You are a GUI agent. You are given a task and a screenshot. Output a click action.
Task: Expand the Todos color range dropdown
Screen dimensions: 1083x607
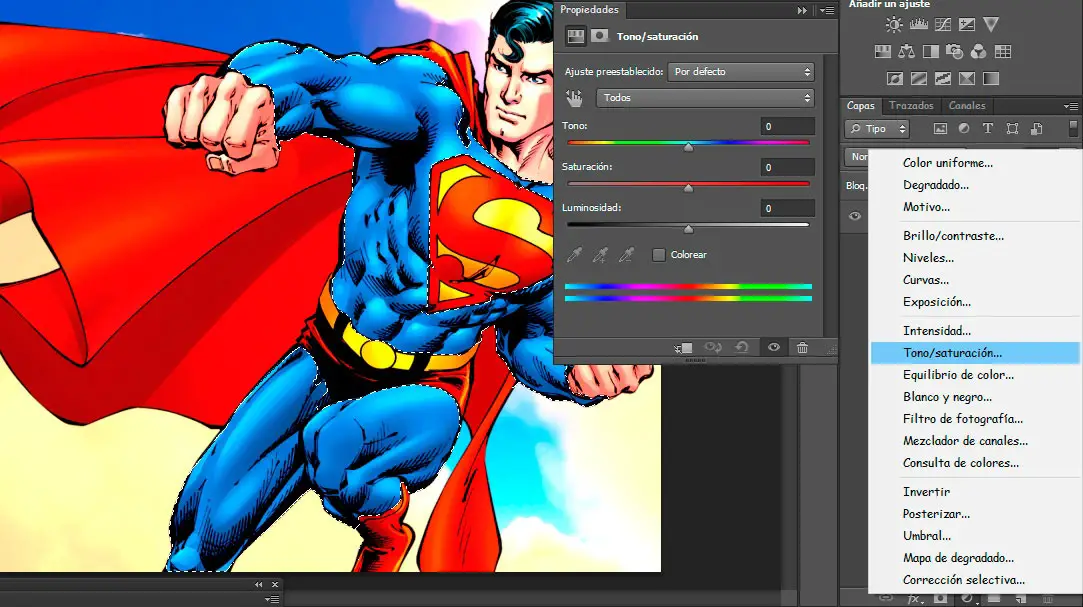(x=705, y=98)
